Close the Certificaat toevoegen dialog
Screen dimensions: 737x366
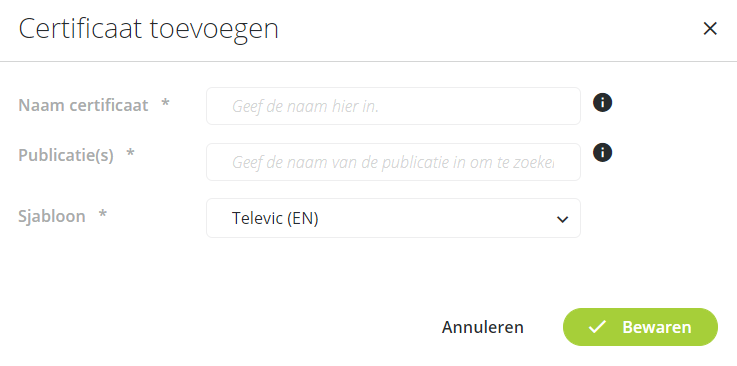(710, 29)
